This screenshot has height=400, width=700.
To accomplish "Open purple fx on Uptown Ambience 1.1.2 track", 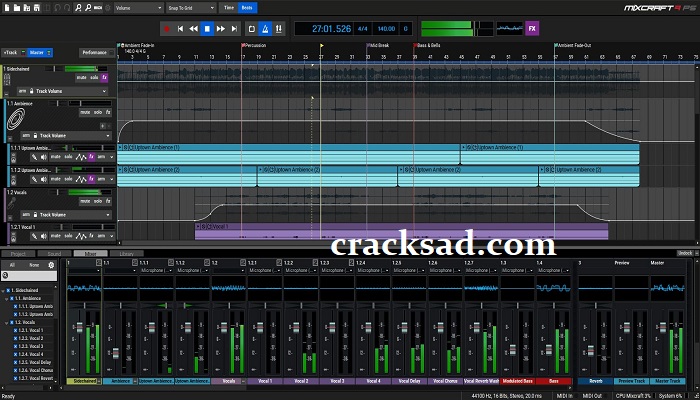I will [x=91, y=179].
